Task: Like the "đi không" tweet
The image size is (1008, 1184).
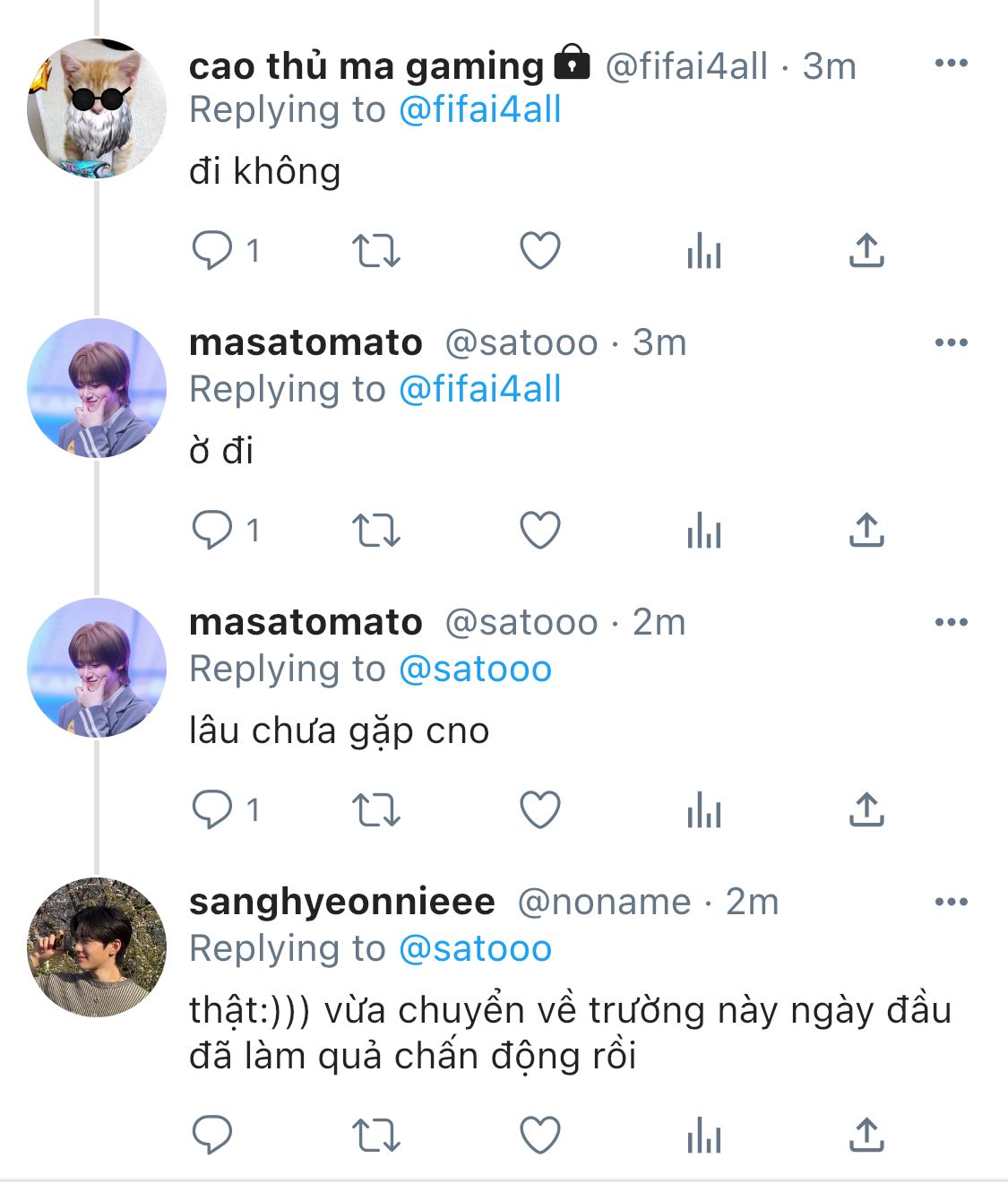Action: [x=540, y=251]
